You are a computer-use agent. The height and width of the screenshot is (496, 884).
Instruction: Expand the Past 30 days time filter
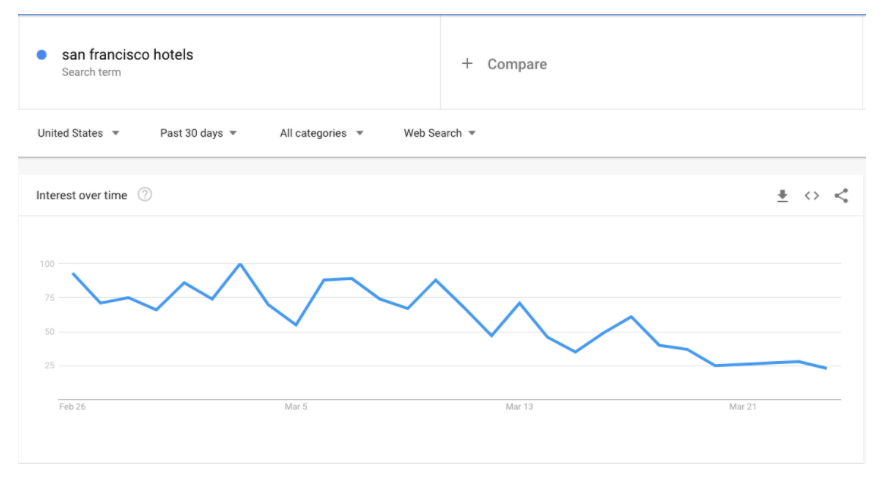[198, 133]
